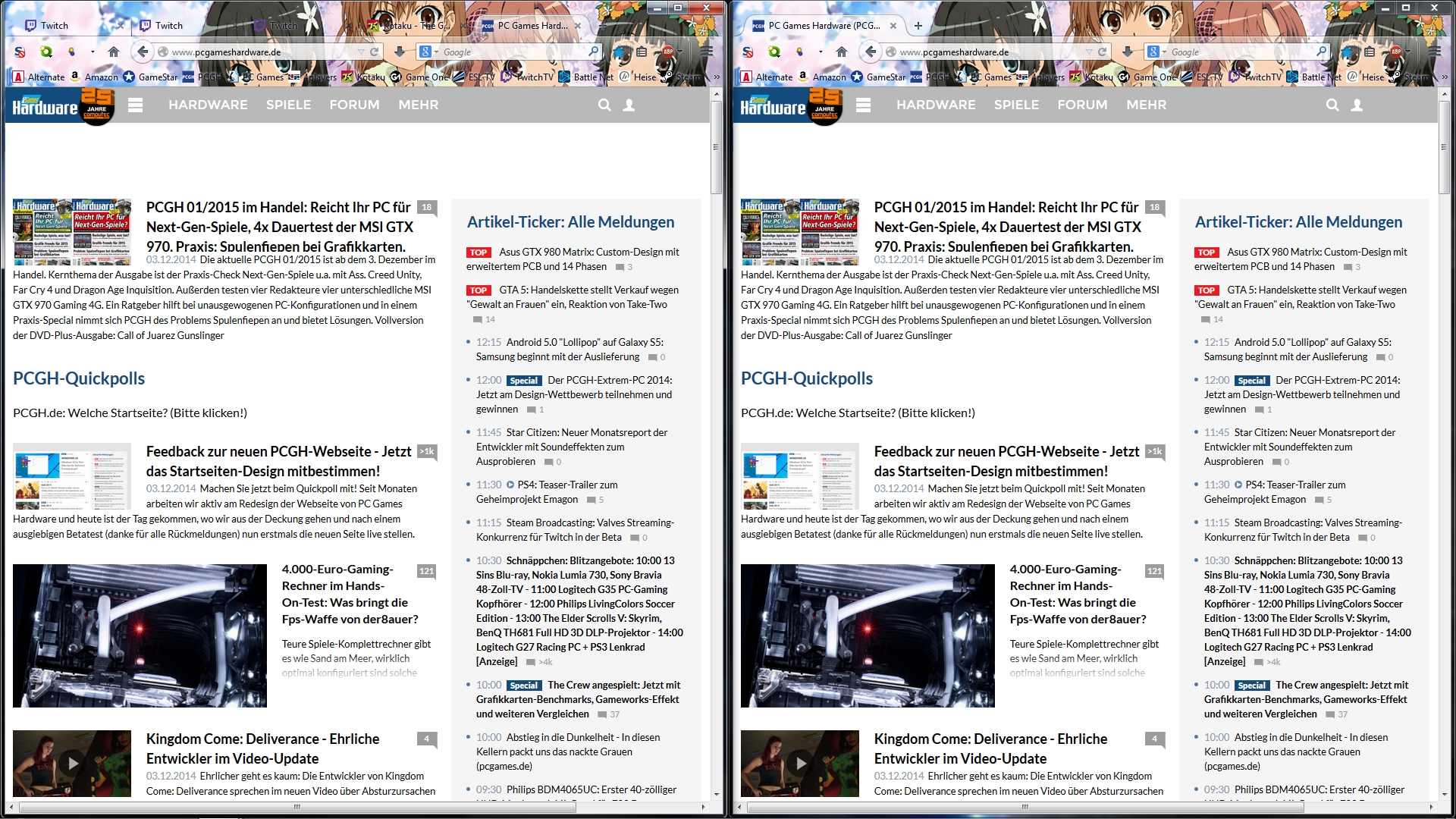Click the Adblock Plus icon in left window
This screenshot has width=1456, height=819.
tap(667, 52)
